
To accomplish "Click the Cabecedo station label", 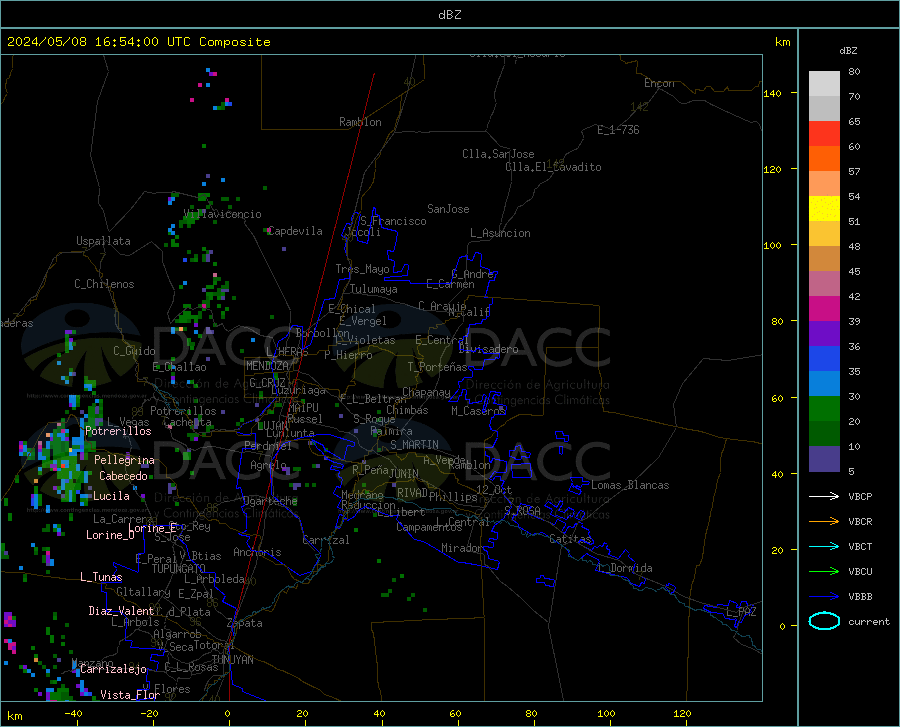I will [x=123, y=476].
